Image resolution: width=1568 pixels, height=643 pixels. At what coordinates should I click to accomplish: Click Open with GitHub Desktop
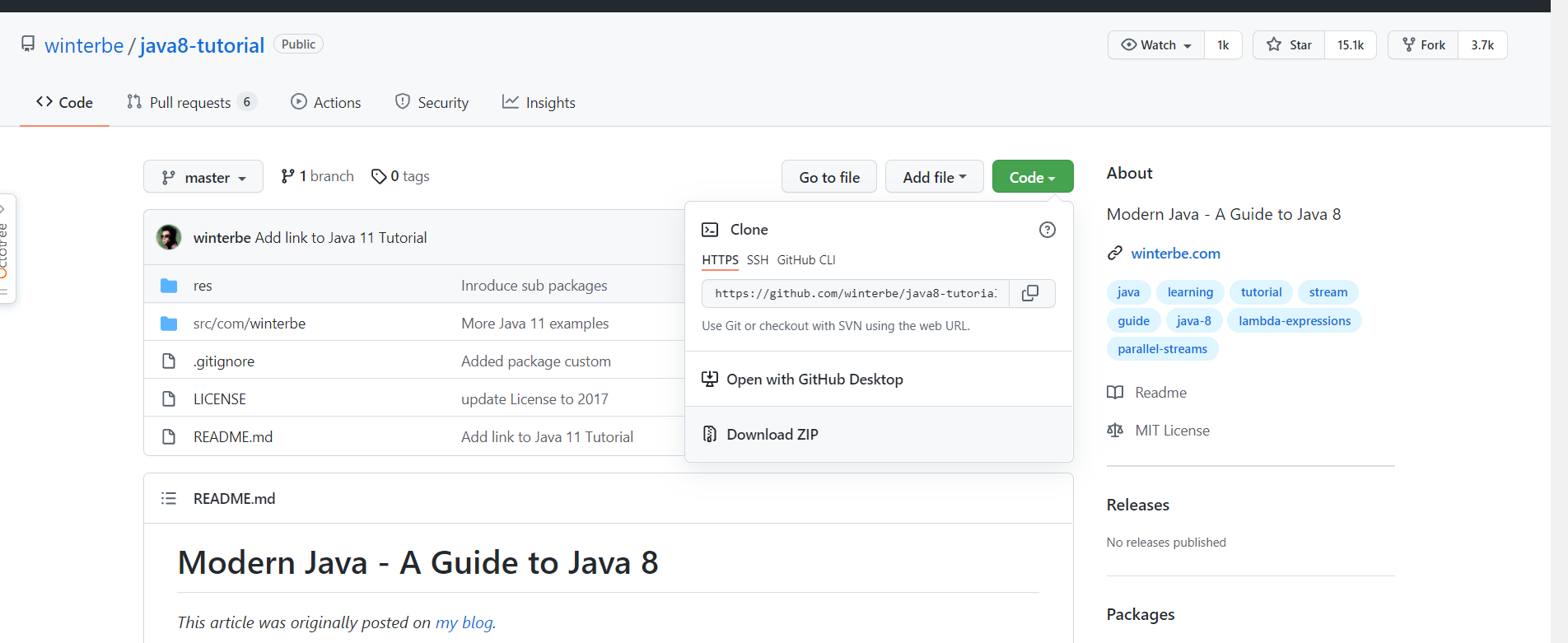pos(814,379)
